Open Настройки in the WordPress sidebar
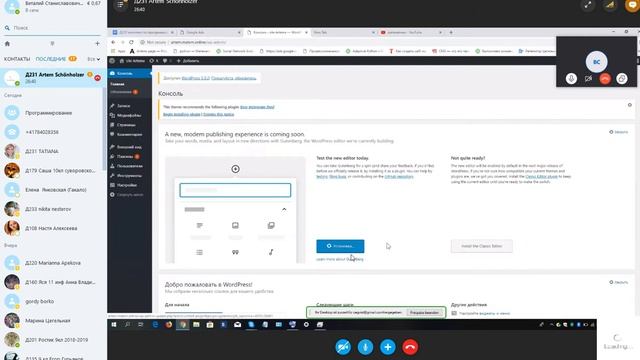Screen dimensions: 640x360 pyautogui.click(x=130, y=185)
